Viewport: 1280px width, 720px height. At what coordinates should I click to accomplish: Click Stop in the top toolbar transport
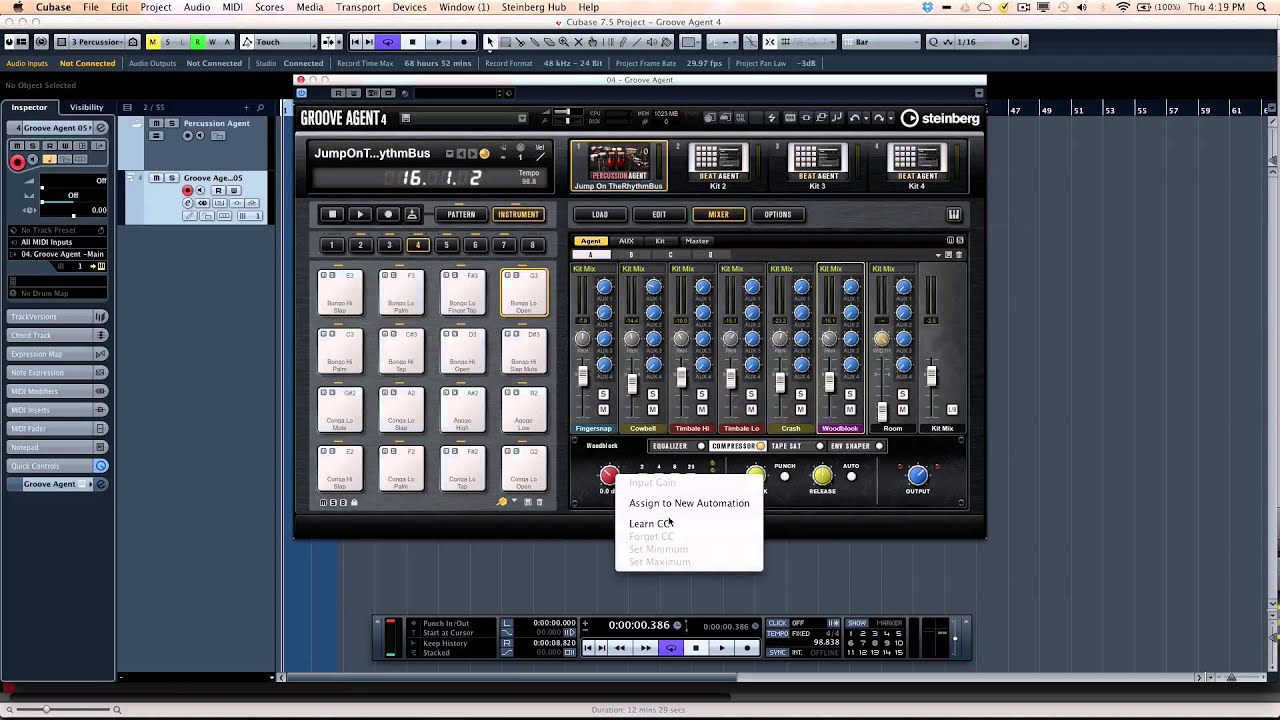coord(412,42)
